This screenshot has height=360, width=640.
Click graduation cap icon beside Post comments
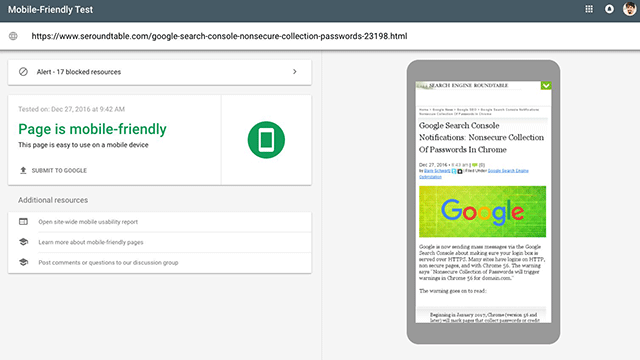(23, 262)
